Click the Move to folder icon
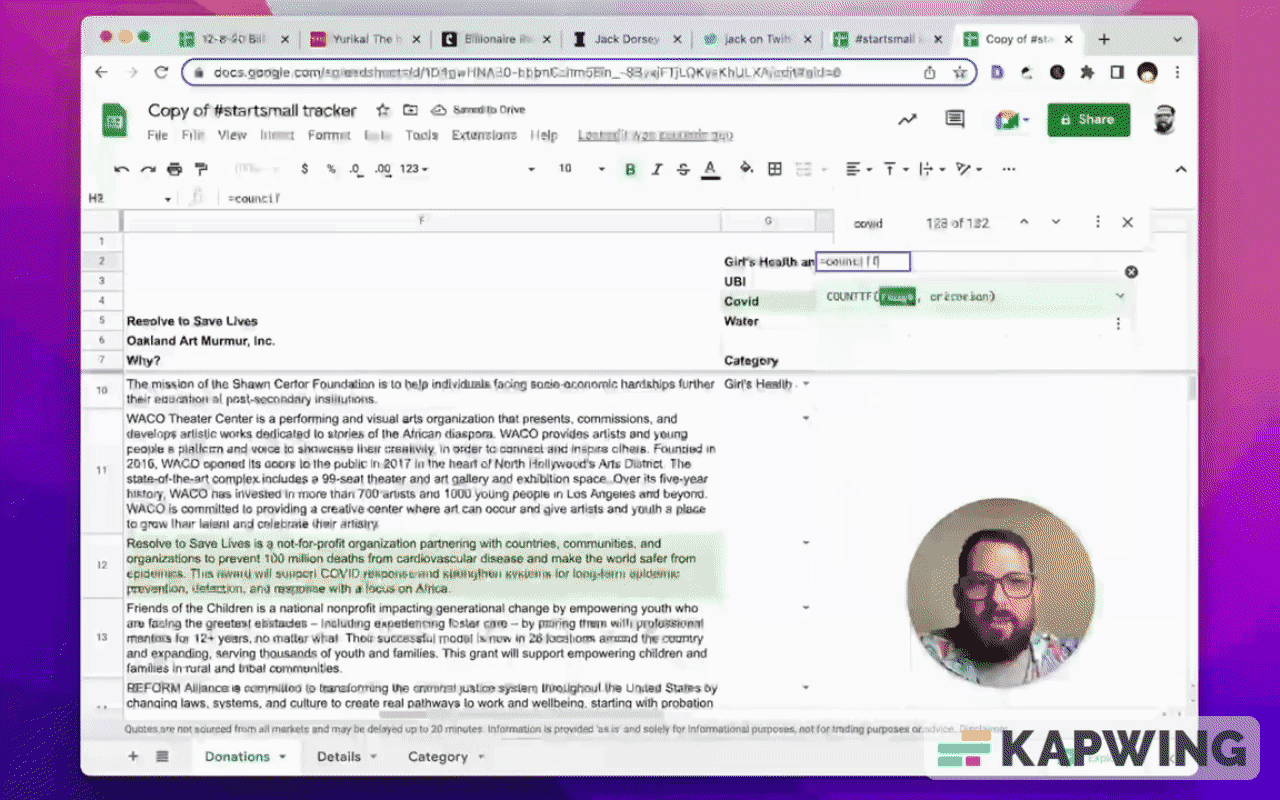This screenshot has width=1280, height=800. pyautogui.click(x=410, y=110)
